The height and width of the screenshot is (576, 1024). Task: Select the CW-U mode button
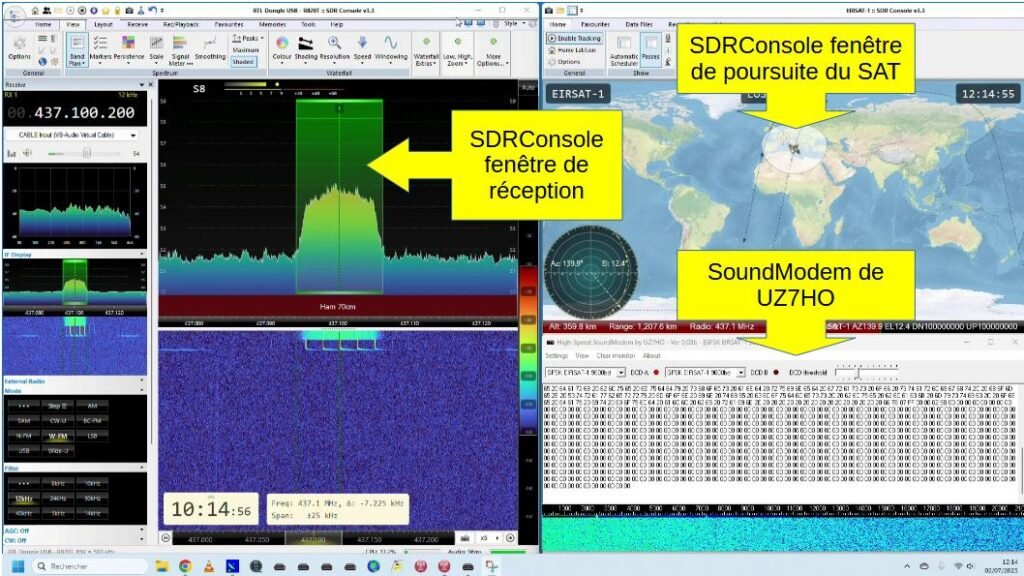[58, 421]
